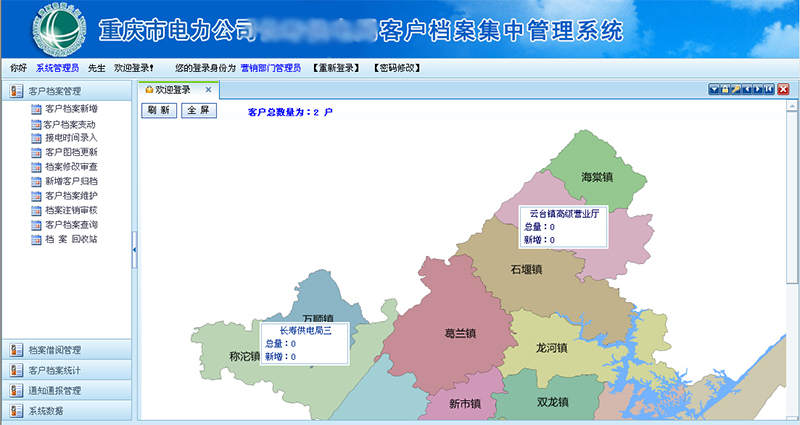
Task: Jump to first tab with skip-back icon
Action: [x=769, y=89]
